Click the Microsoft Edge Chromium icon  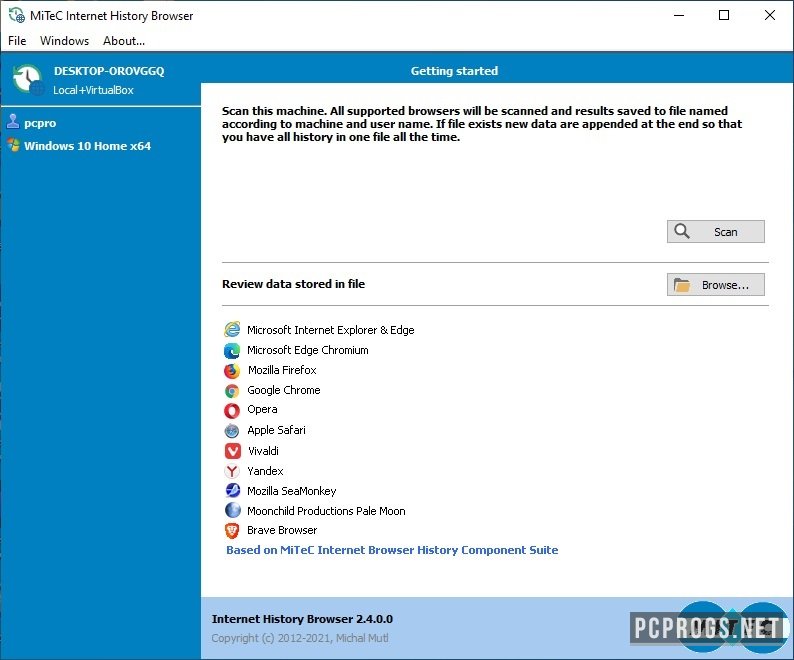pyautogui.click(x=232, y=351)
